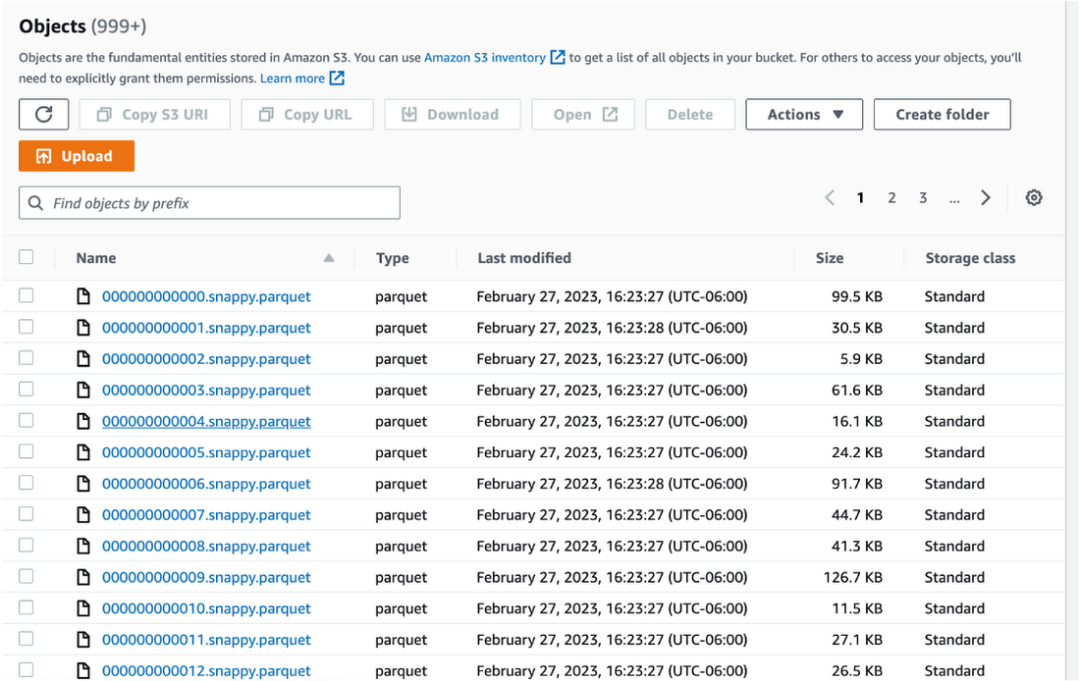Image resolution: width=1080 pixels, height=681 pixels.
Task: Click file icon for 000000000003.snappy.parquet
Action: [x=83, y=390]
